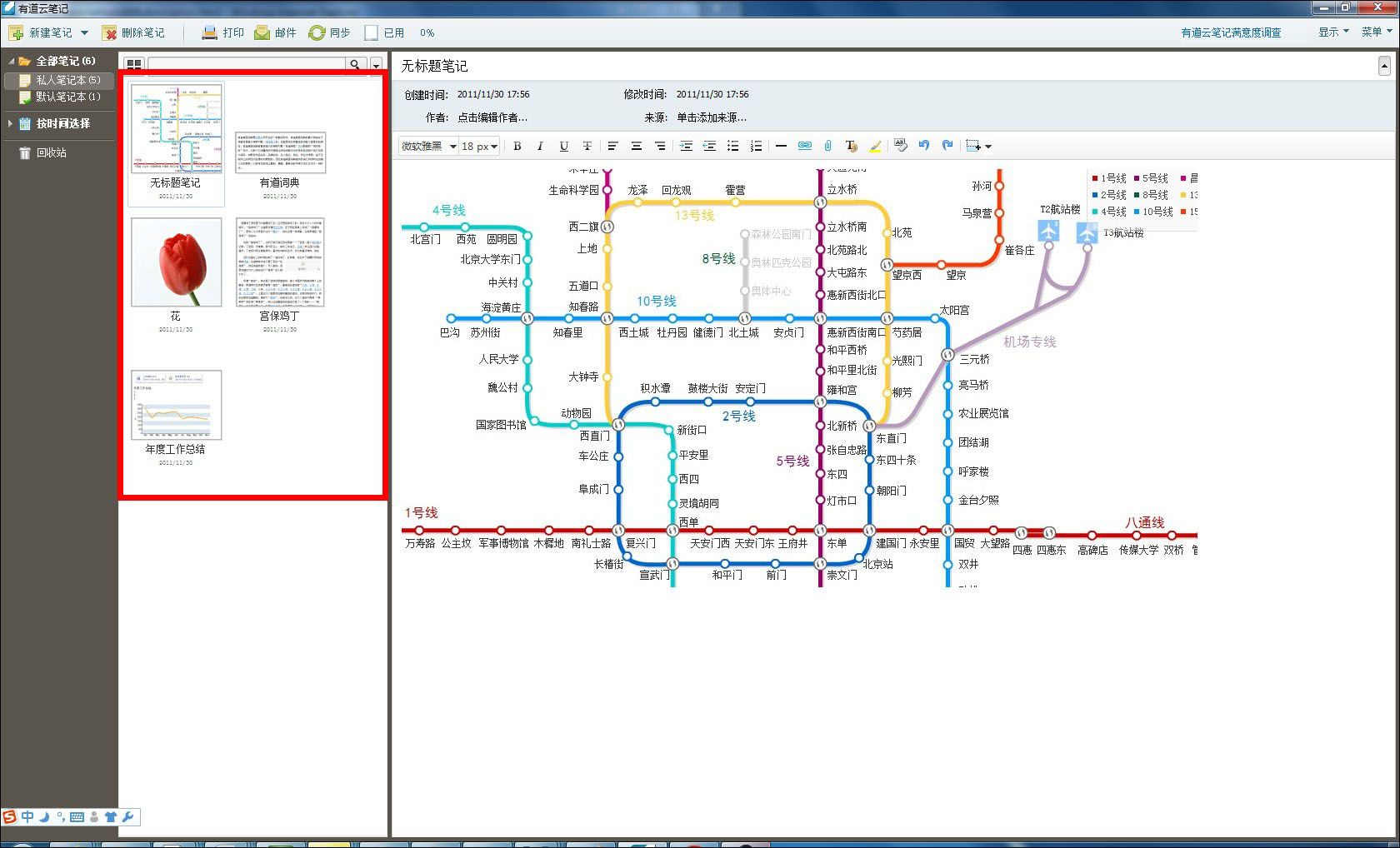Open the 显示 menu
Image resolution: width=1400 pixels, height=848 pixels.
pyautogui.click(x=1332, y=32)
